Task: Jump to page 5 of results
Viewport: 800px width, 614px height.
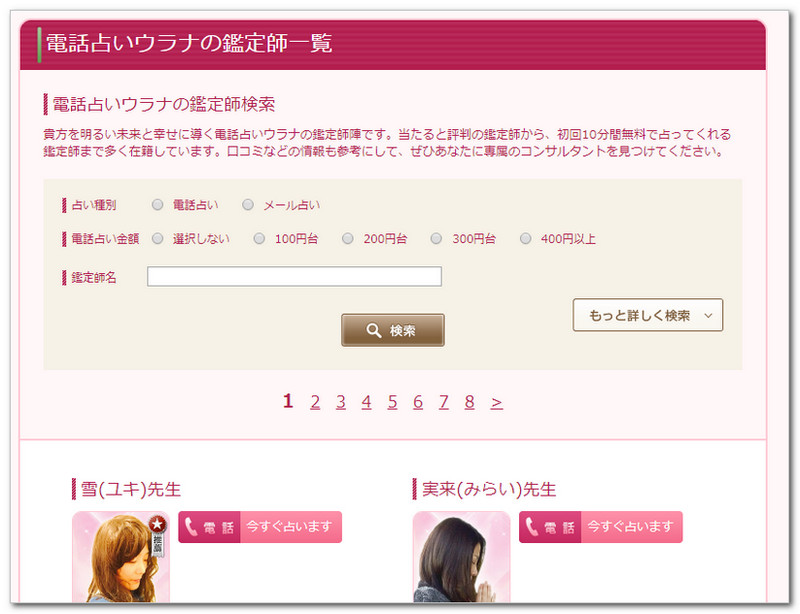Action: point(392,402)
